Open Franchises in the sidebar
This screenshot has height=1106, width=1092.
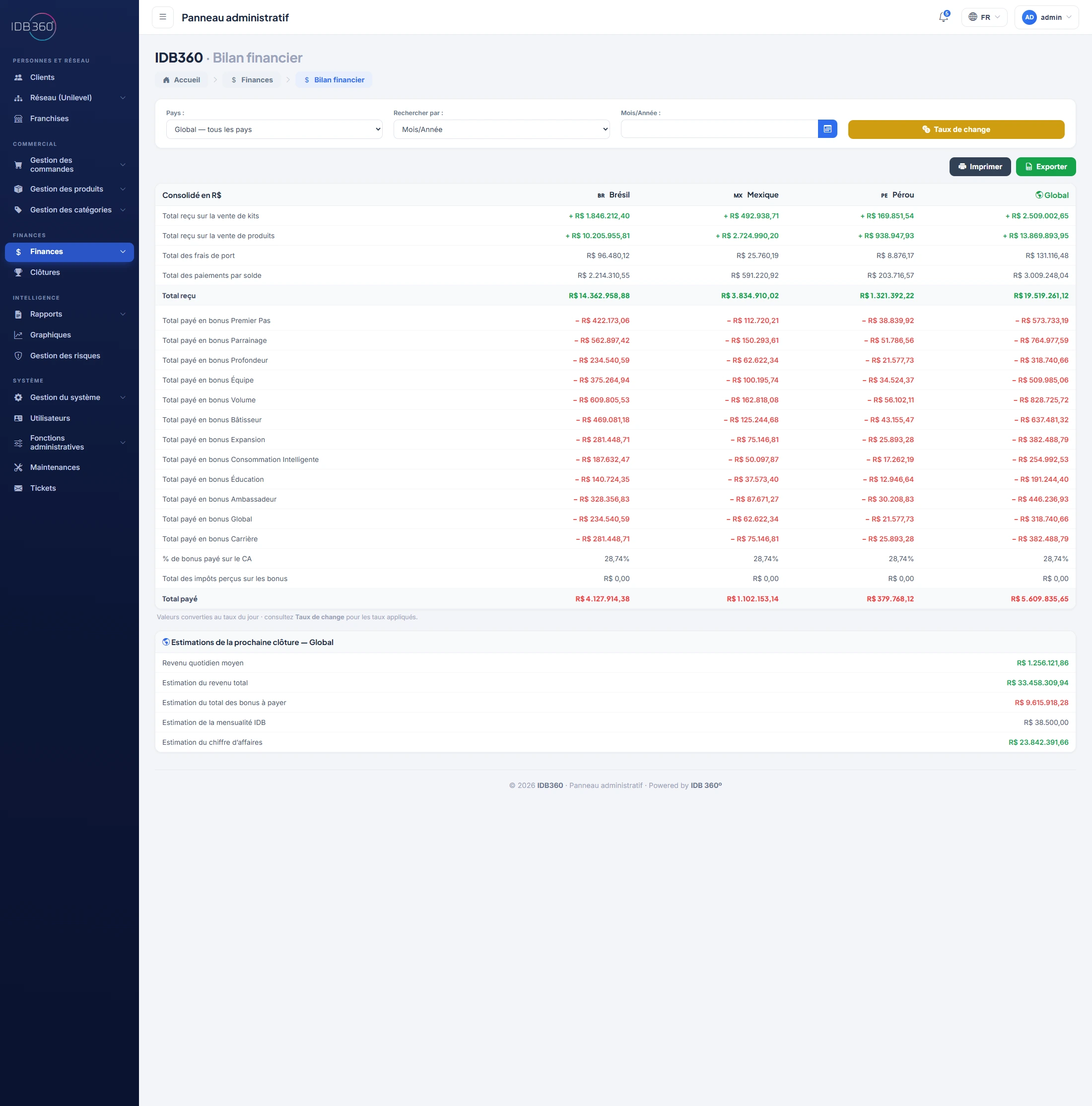[69, 119]
